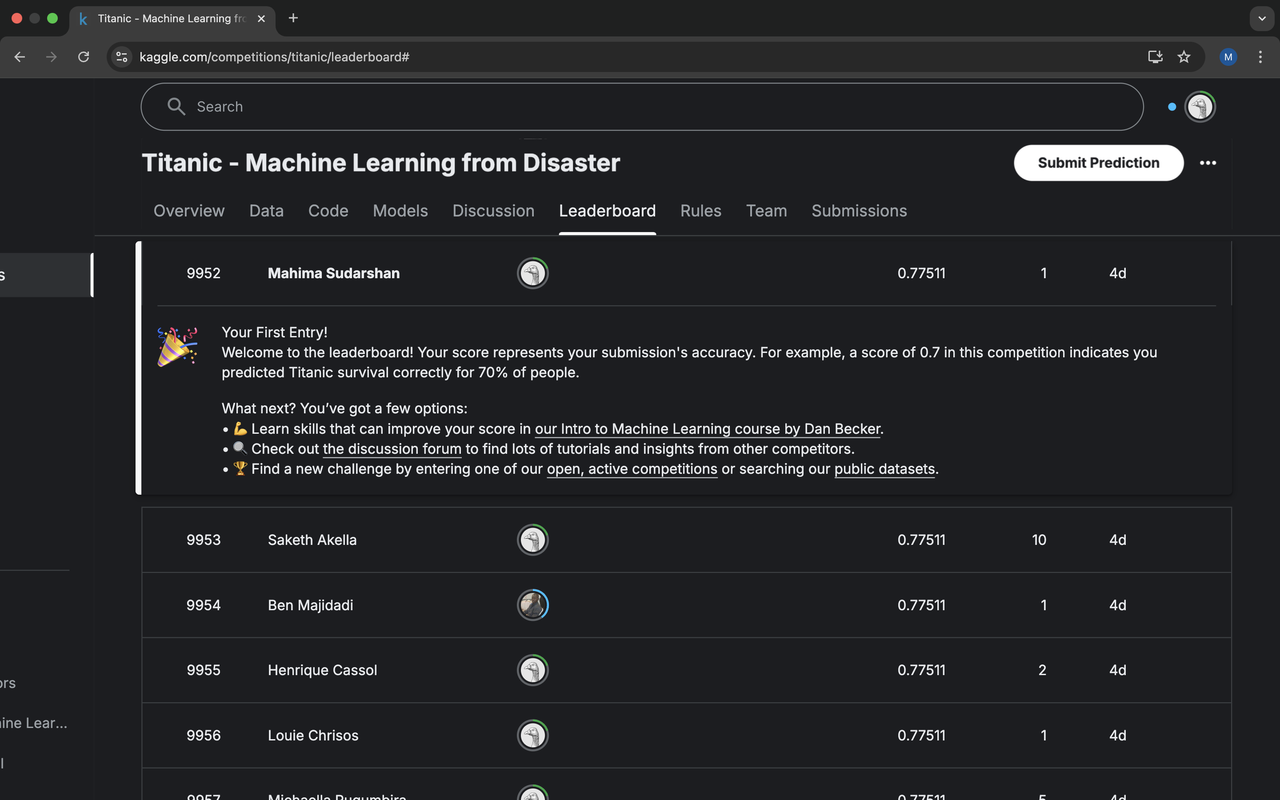Click the Titanic competition page title

381,163
